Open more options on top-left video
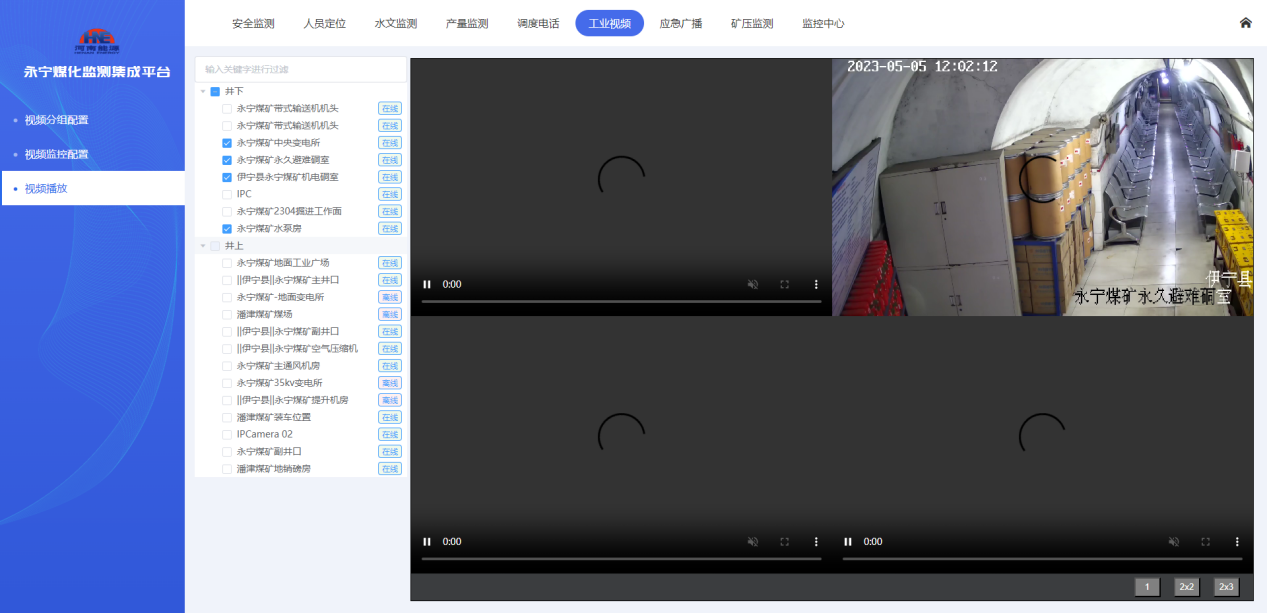Viewport: 1267px width, 613px height. point(815,284)
